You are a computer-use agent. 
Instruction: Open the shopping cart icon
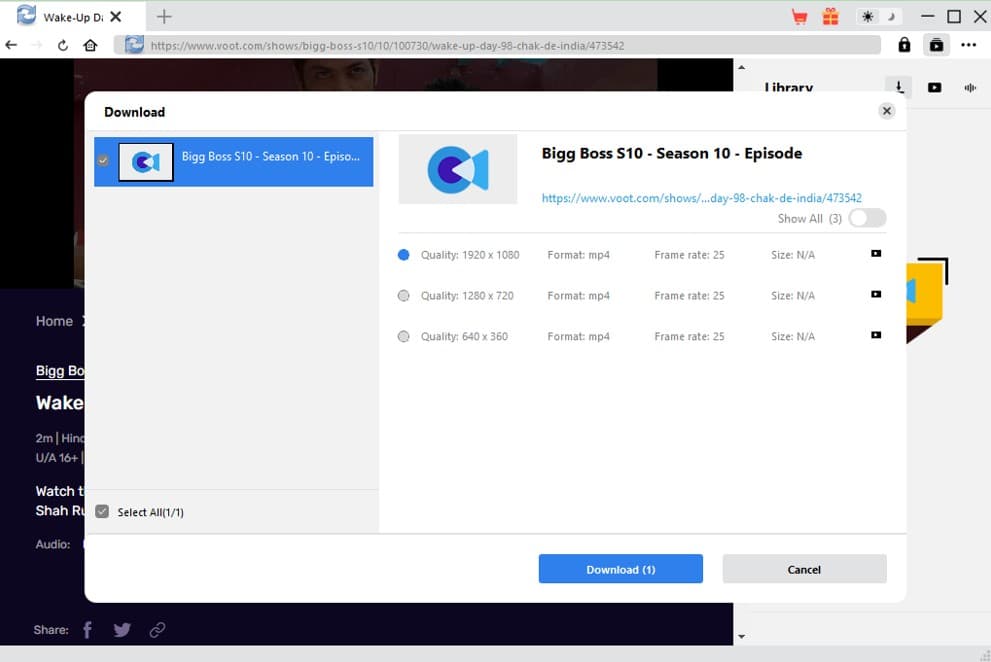[799, 17]
